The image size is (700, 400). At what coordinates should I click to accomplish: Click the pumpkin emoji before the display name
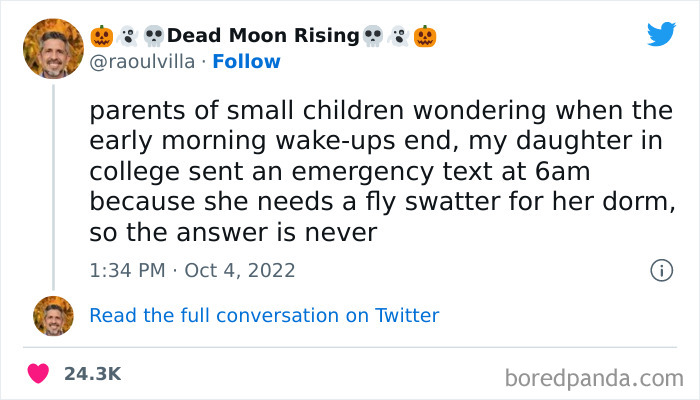pos(101,37)
